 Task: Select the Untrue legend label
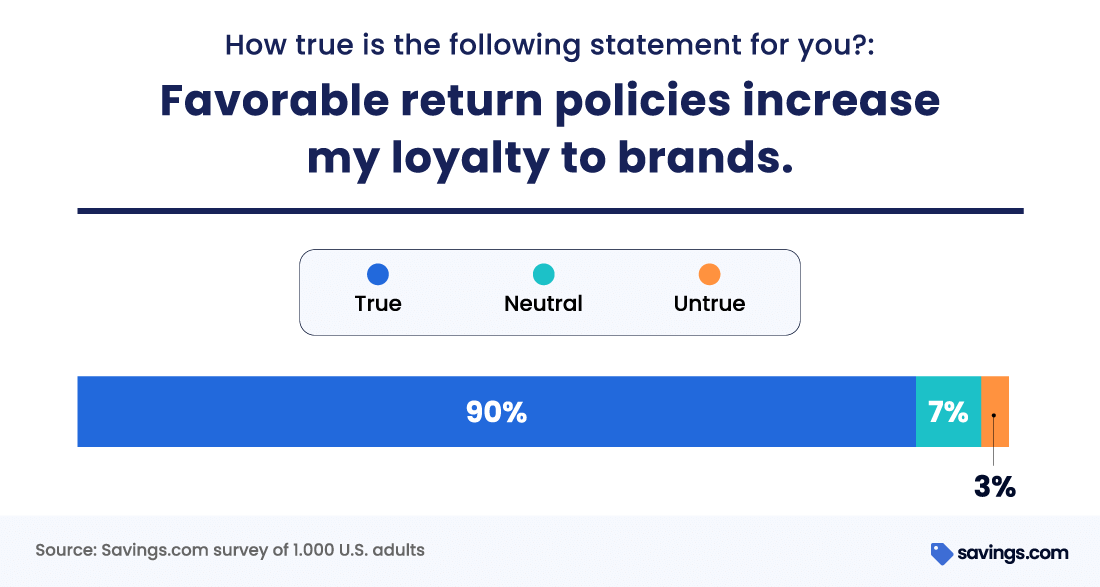pyautogui.click(x=709, y=304)
